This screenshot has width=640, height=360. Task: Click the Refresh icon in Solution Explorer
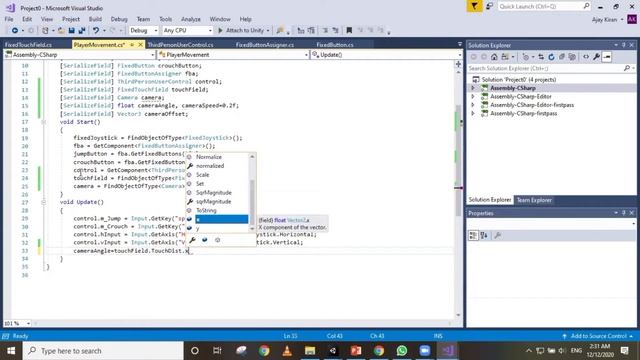pyautogui.click(x=551, y=57)
